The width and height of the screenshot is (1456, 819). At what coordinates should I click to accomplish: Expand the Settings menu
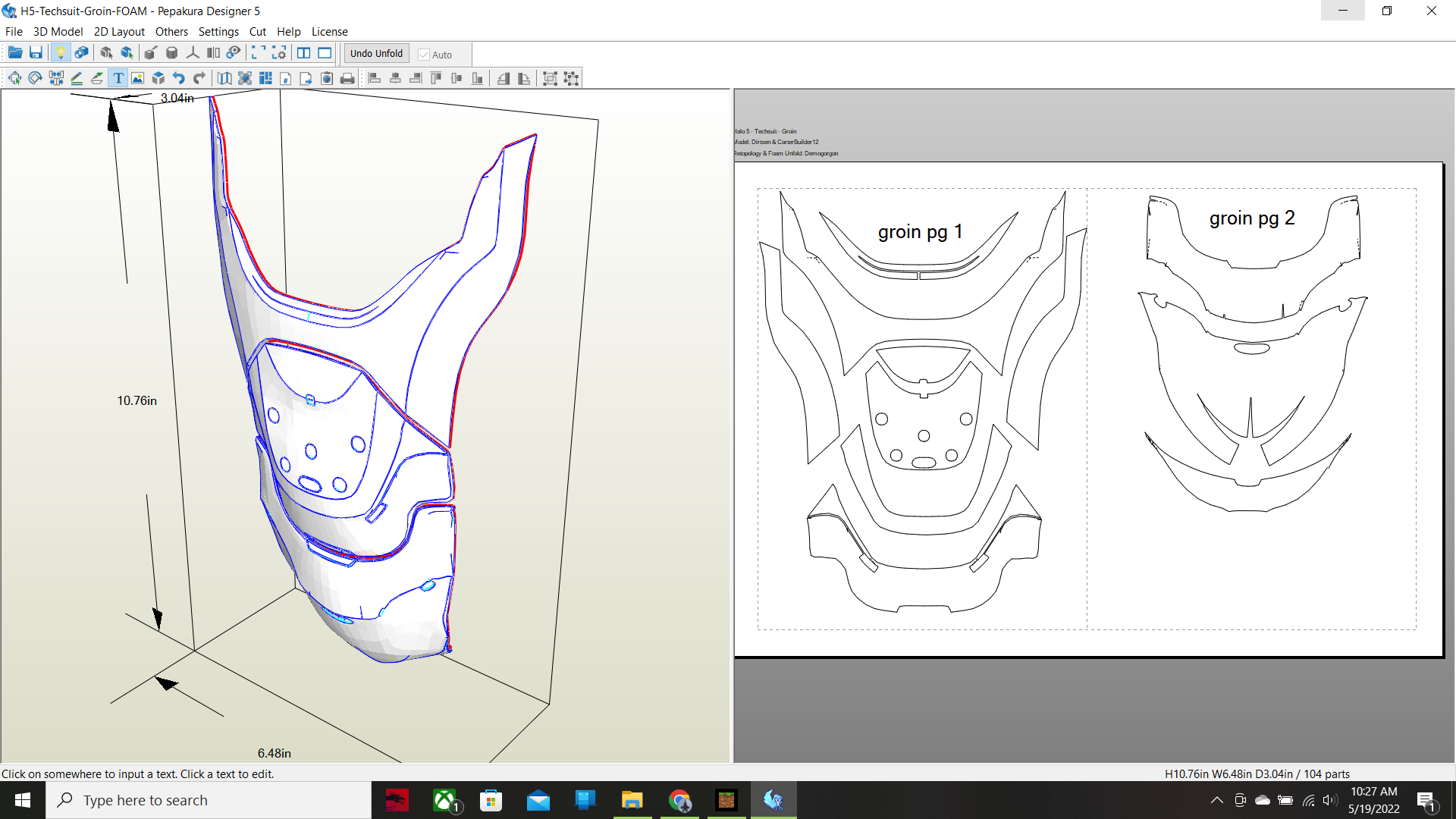pos(218,32)
